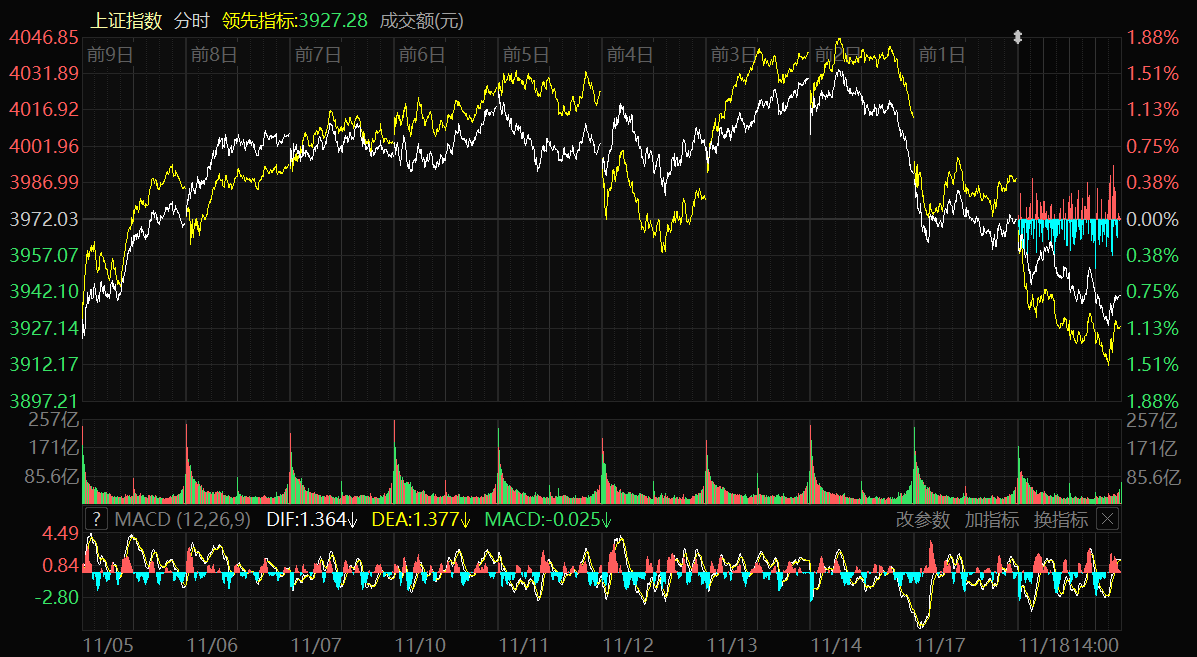This screenshot has height=657, width=1197.
Task: Close the MACD indicator panel
Action: click(x=1107, y=519)
